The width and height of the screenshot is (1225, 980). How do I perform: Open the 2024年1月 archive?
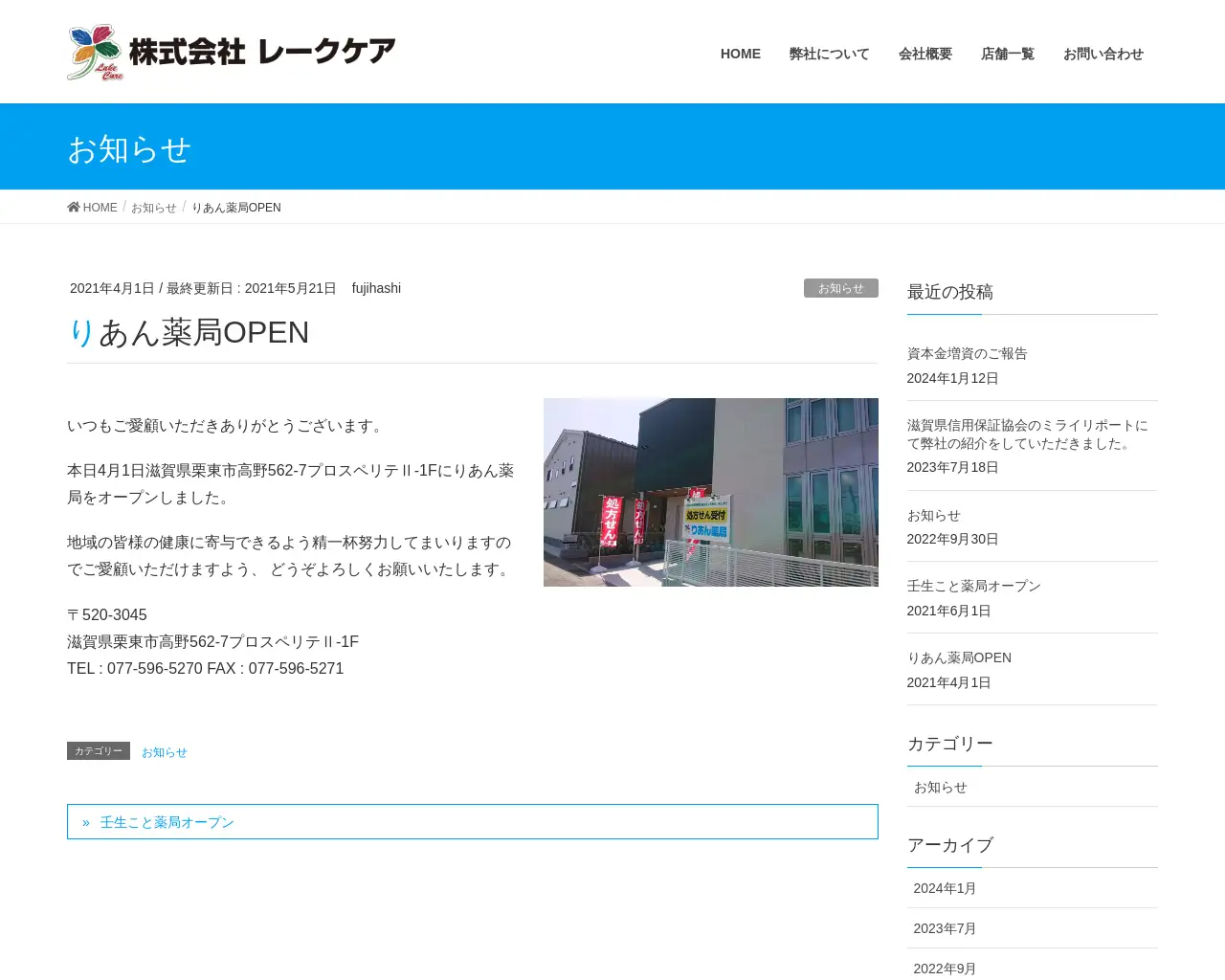tap(945, 888)
